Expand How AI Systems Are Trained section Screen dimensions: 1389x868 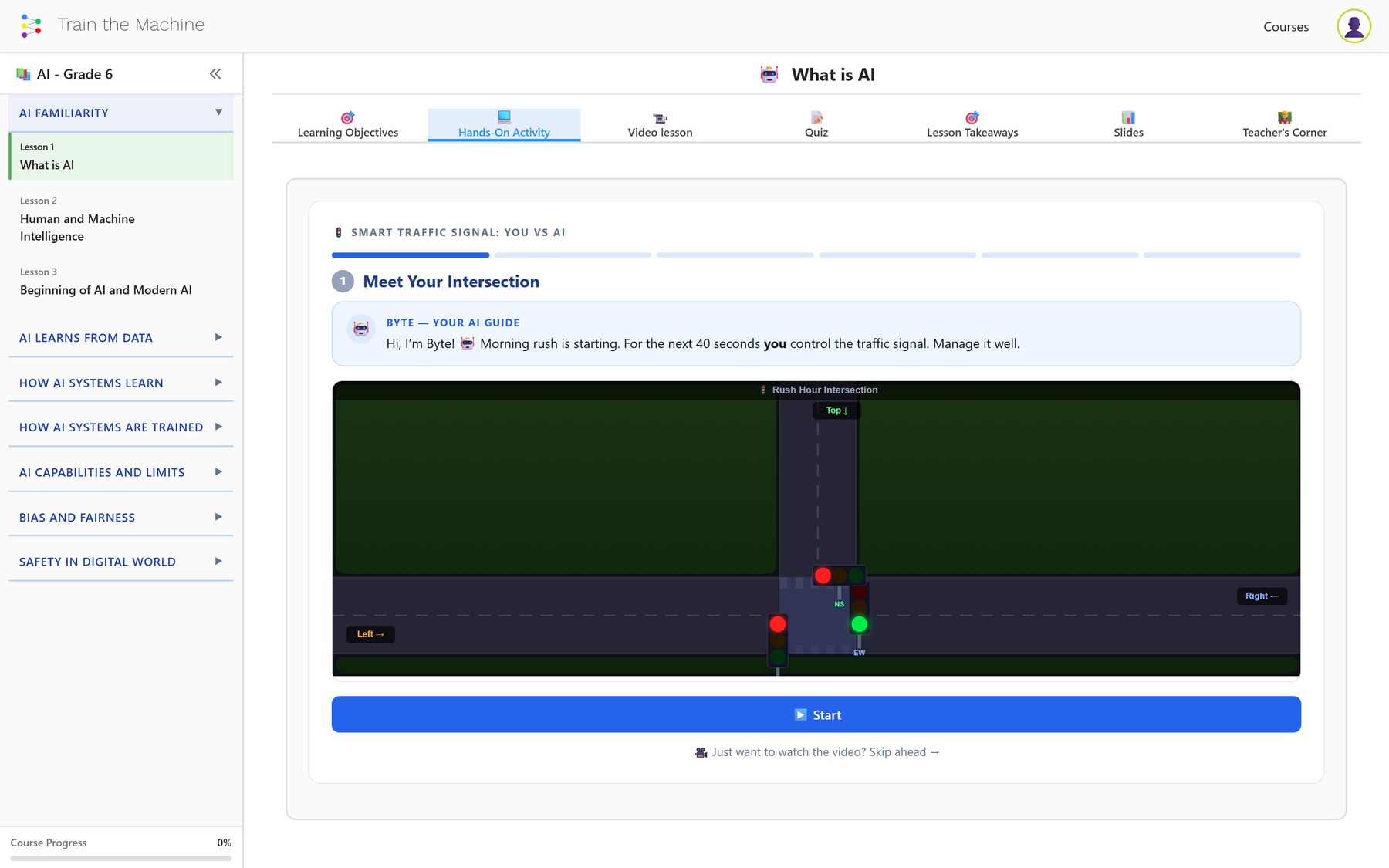pyautogui.click(x=121, y=427)
